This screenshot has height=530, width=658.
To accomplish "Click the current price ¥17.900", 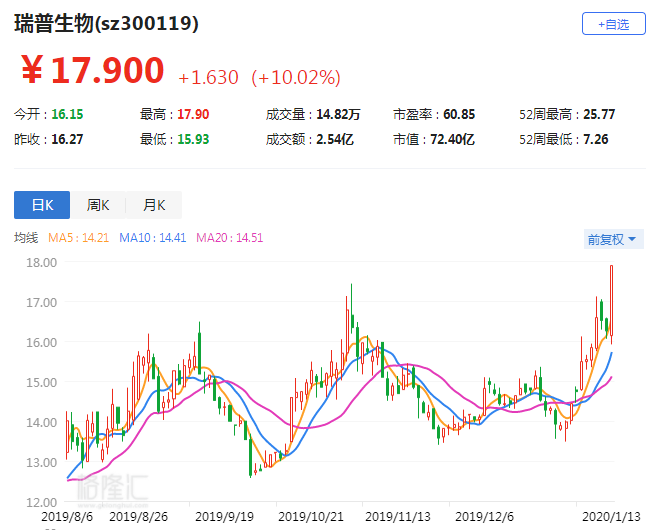I will pos(92,70).
